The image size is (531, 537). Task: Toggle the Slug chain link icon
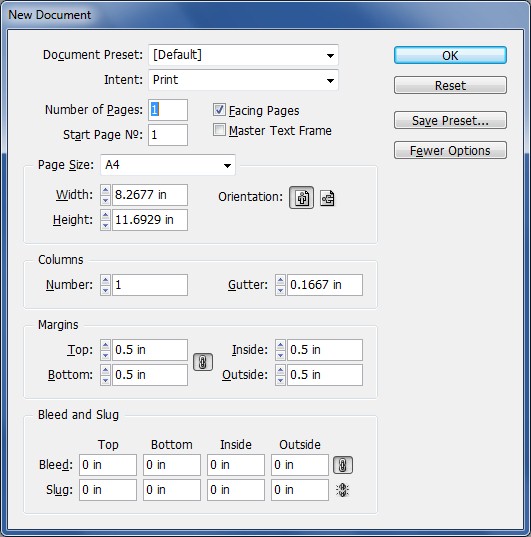pos(343,490)
